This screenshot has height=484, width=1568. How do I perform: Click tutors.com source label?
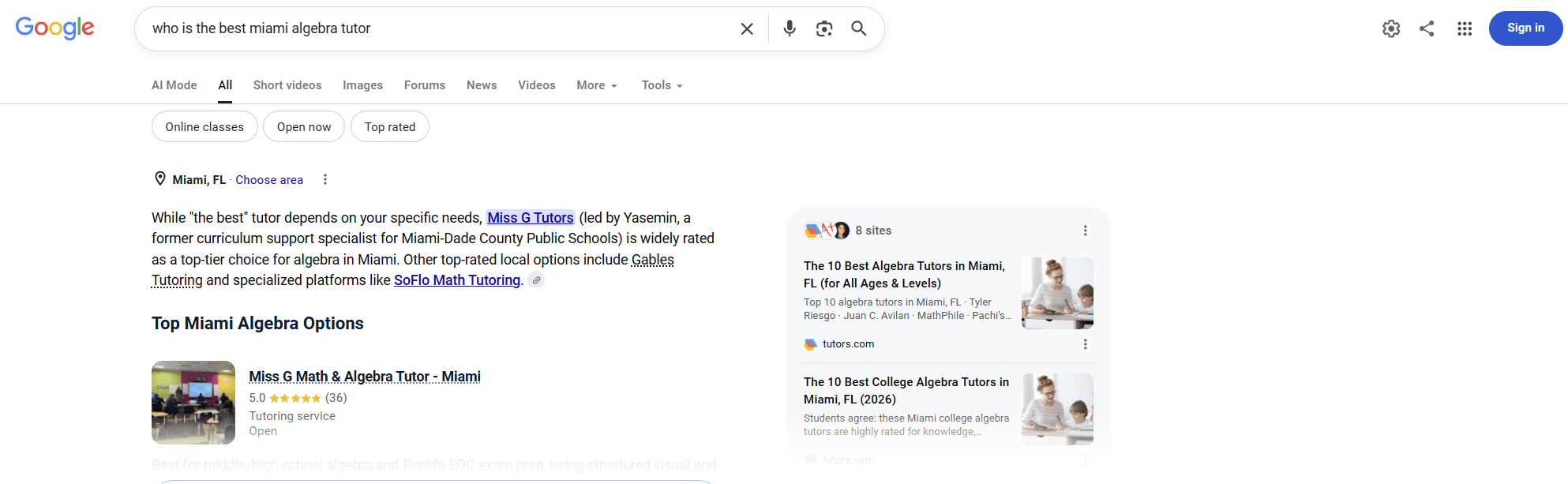pos(848,344)
